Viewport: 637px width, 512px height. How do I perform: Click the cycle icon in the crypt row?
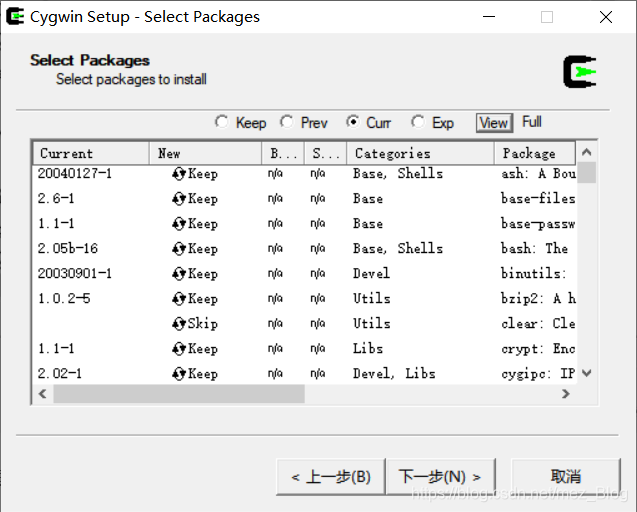(179, 349)
